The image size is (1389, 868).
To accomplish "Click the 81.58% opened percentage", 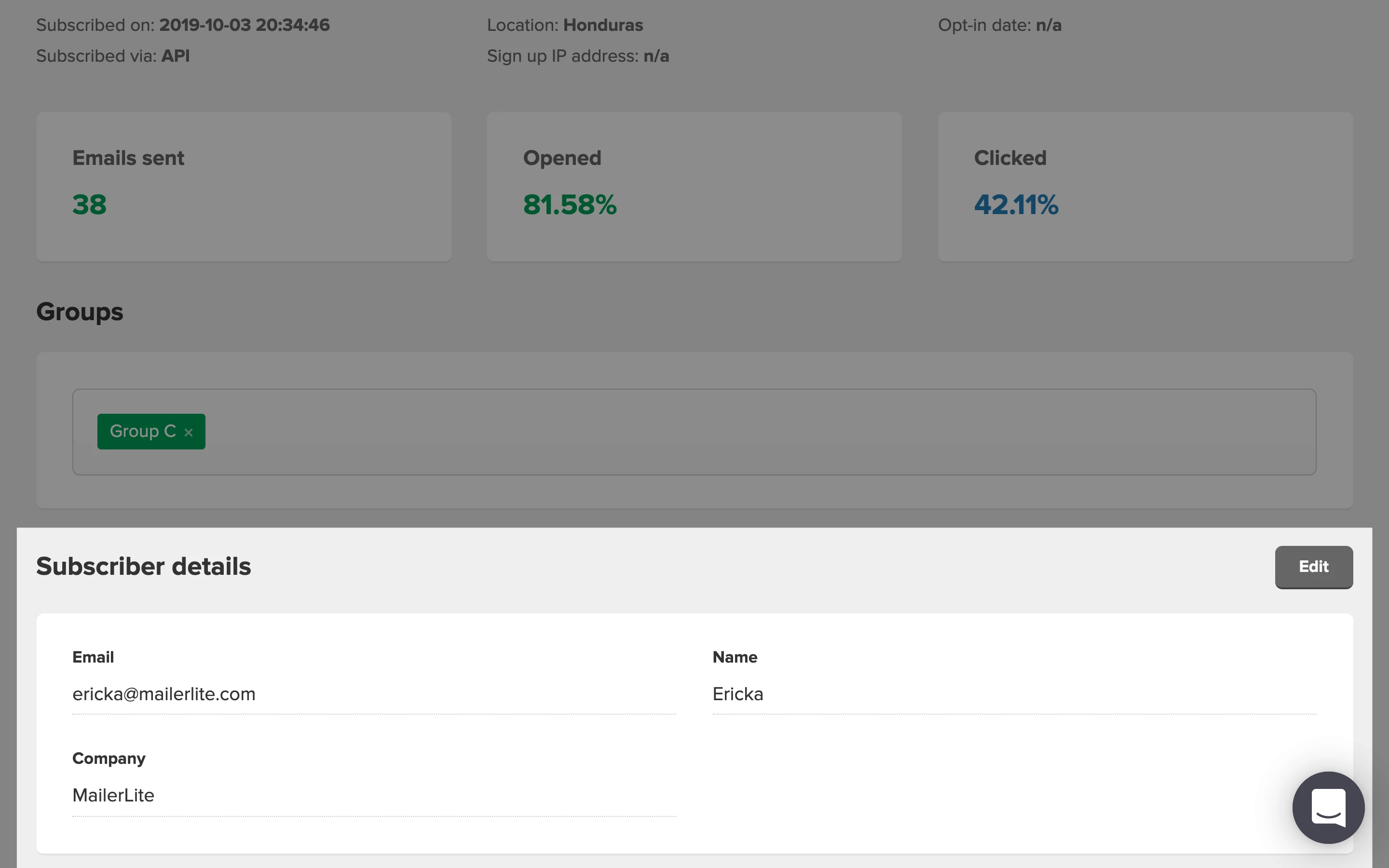I will (570, 205).
